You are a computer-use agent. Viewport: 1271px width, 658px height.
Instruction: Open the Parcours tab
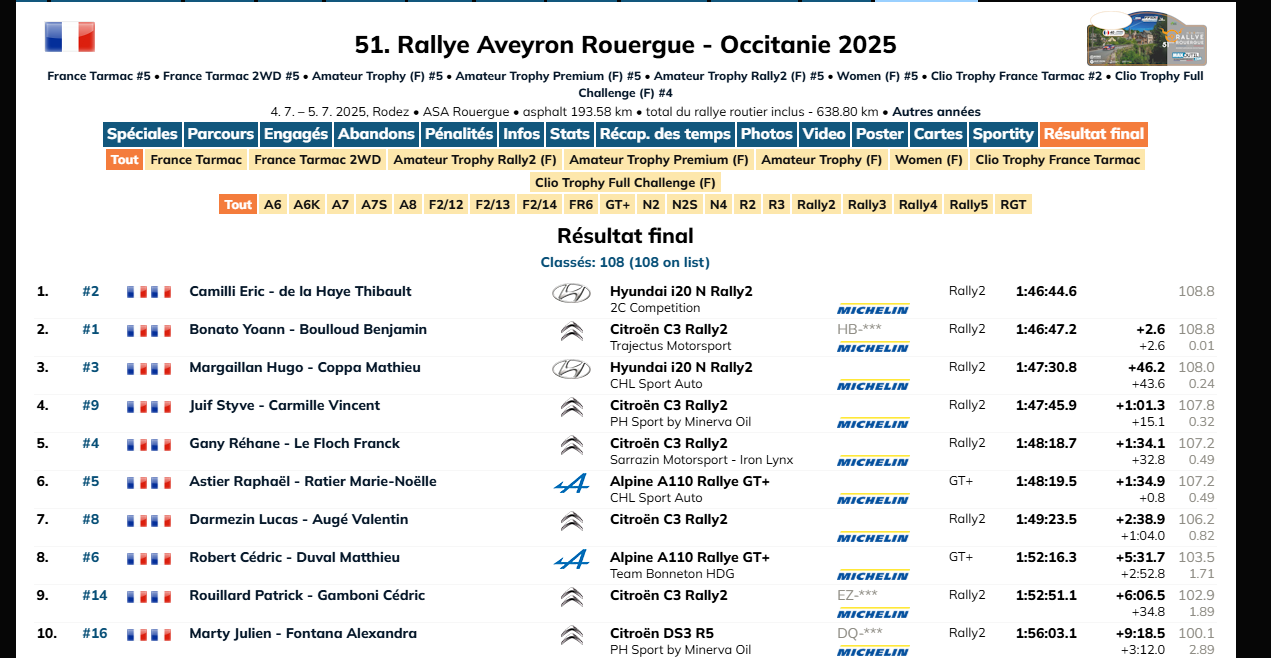[221, 134]
